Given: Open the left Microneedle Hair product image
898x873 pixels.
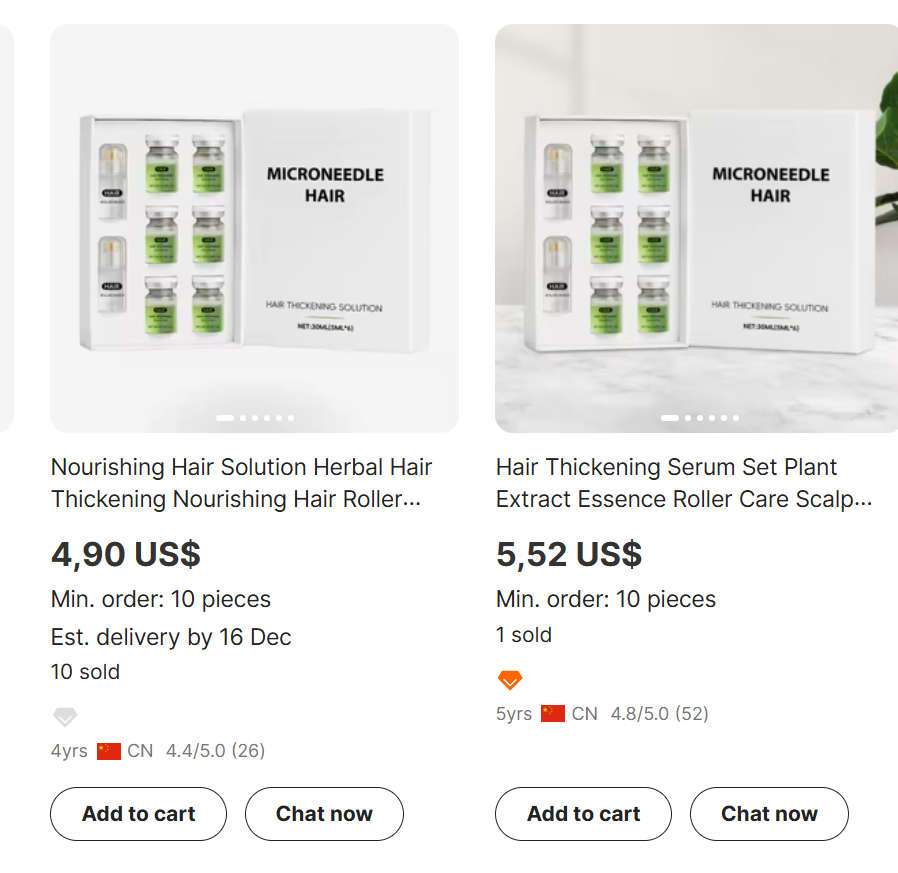Looking at the screenshot, I should [x=254, y=228].
